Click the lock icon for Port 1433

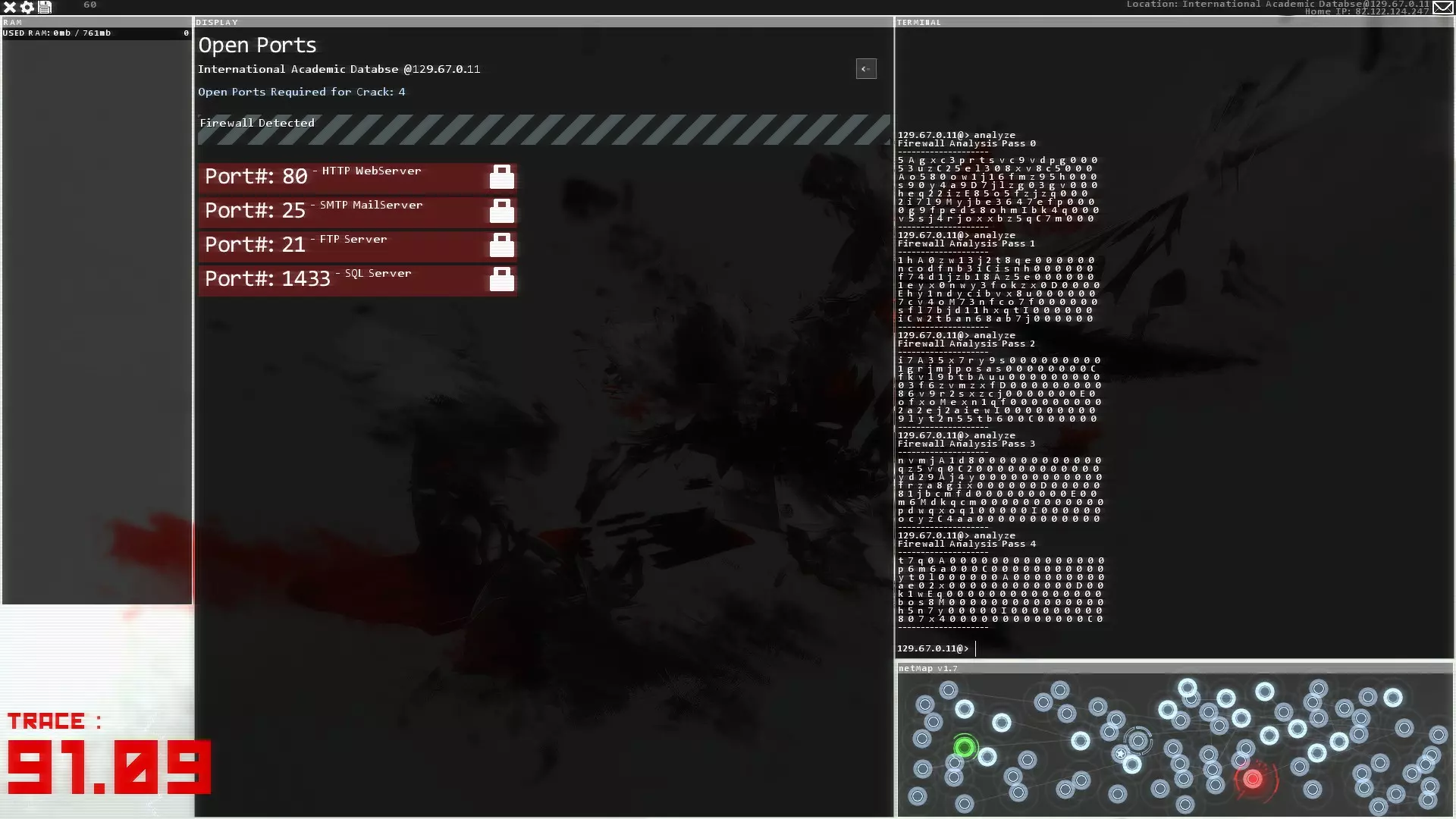point(501,279)
